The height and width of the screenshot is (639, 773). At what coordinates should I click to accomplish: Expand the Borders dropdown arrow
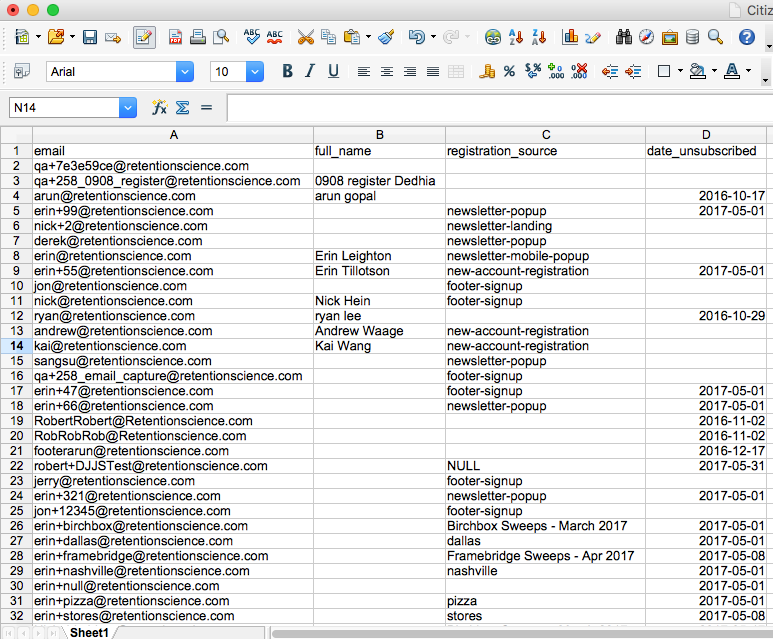(x=680, y=71)
